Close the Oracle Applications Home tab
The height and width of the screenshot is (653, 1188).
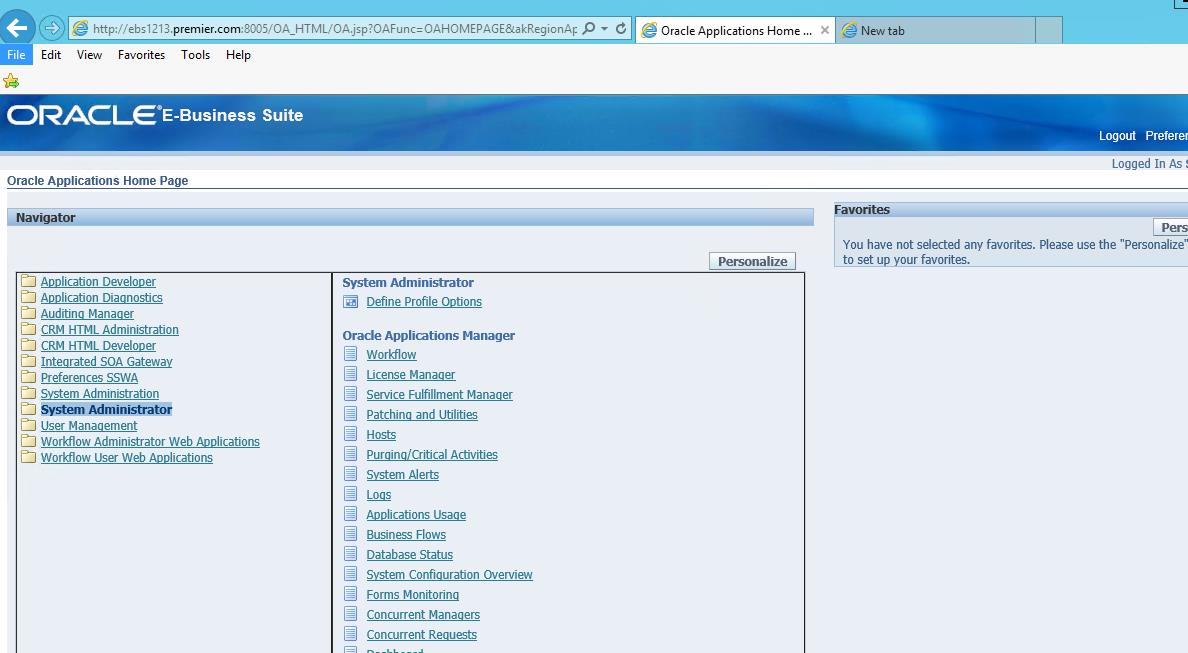click(x=825, y=30)
